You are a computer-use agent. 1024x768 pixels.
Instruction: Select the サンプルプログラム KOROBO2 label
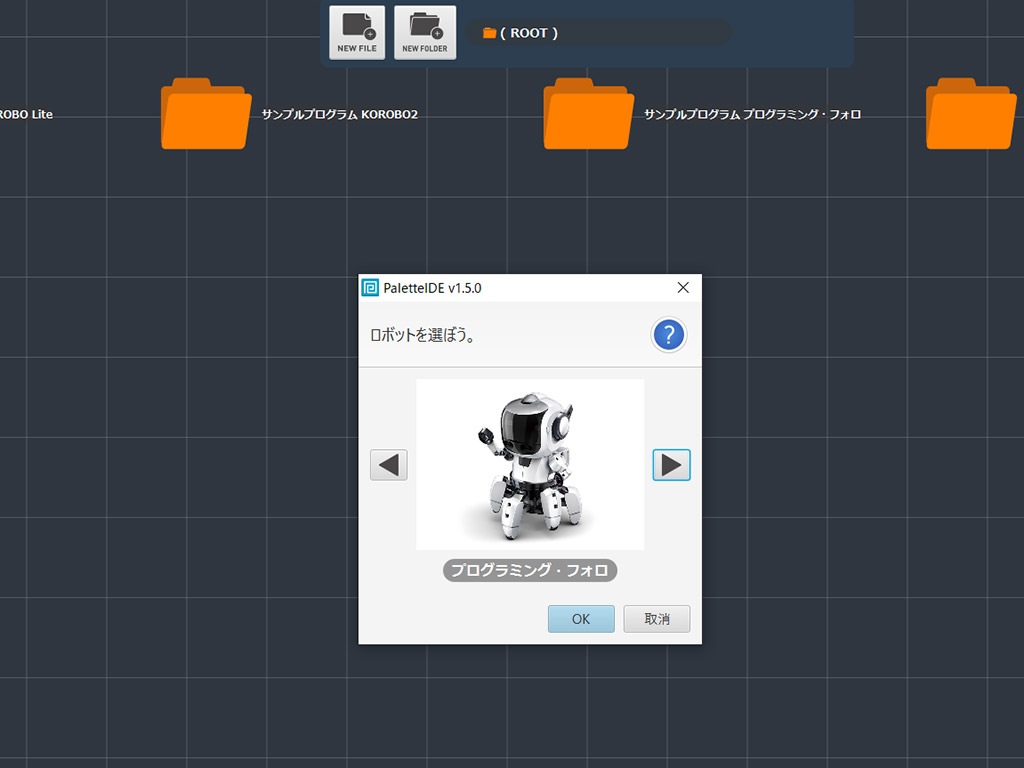coord(340,114)
